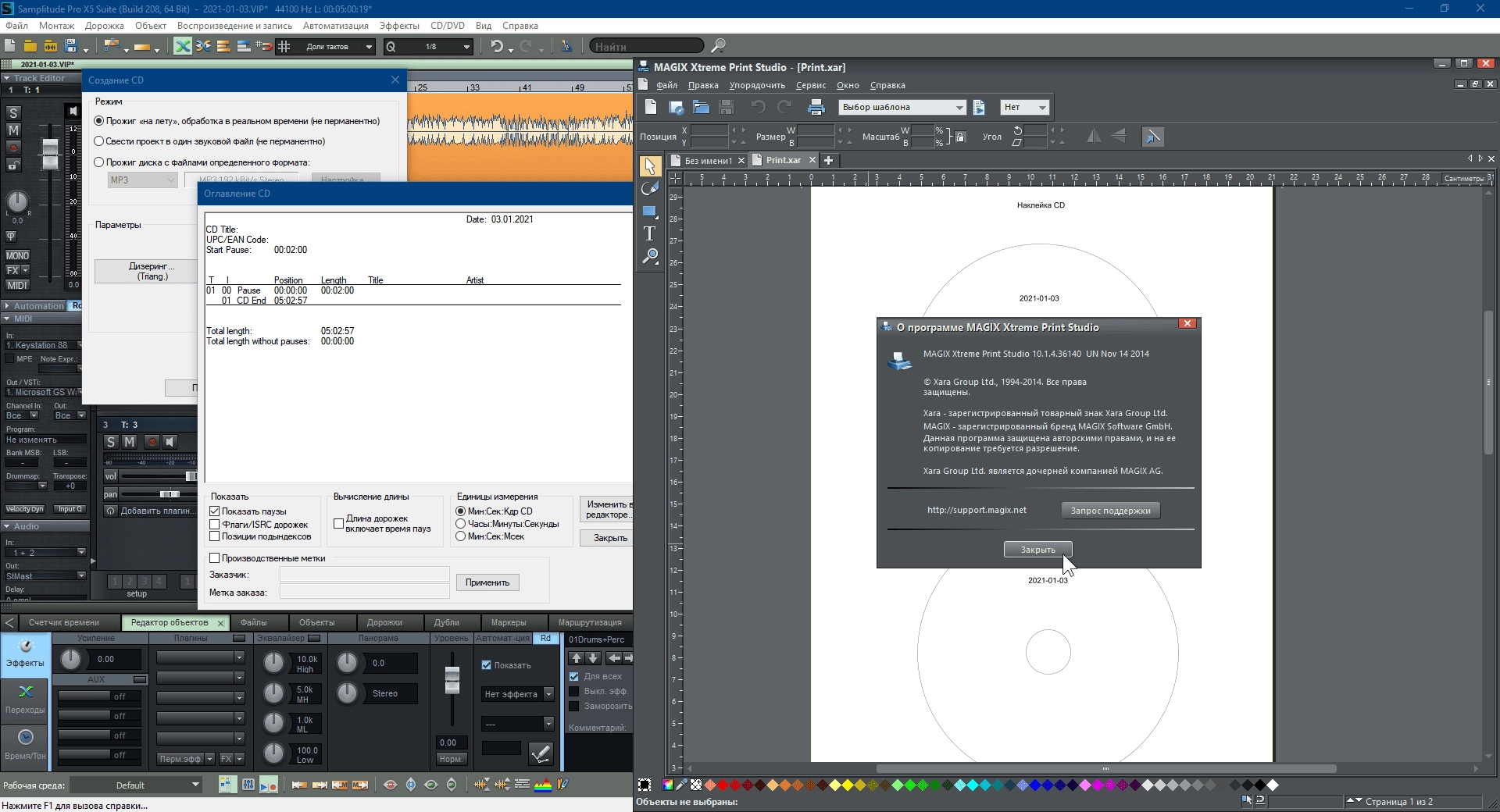Image resolution: width=1500 pixels, height=812 pixels.
Task: Click the Найти search field
Action: (647, 47)
